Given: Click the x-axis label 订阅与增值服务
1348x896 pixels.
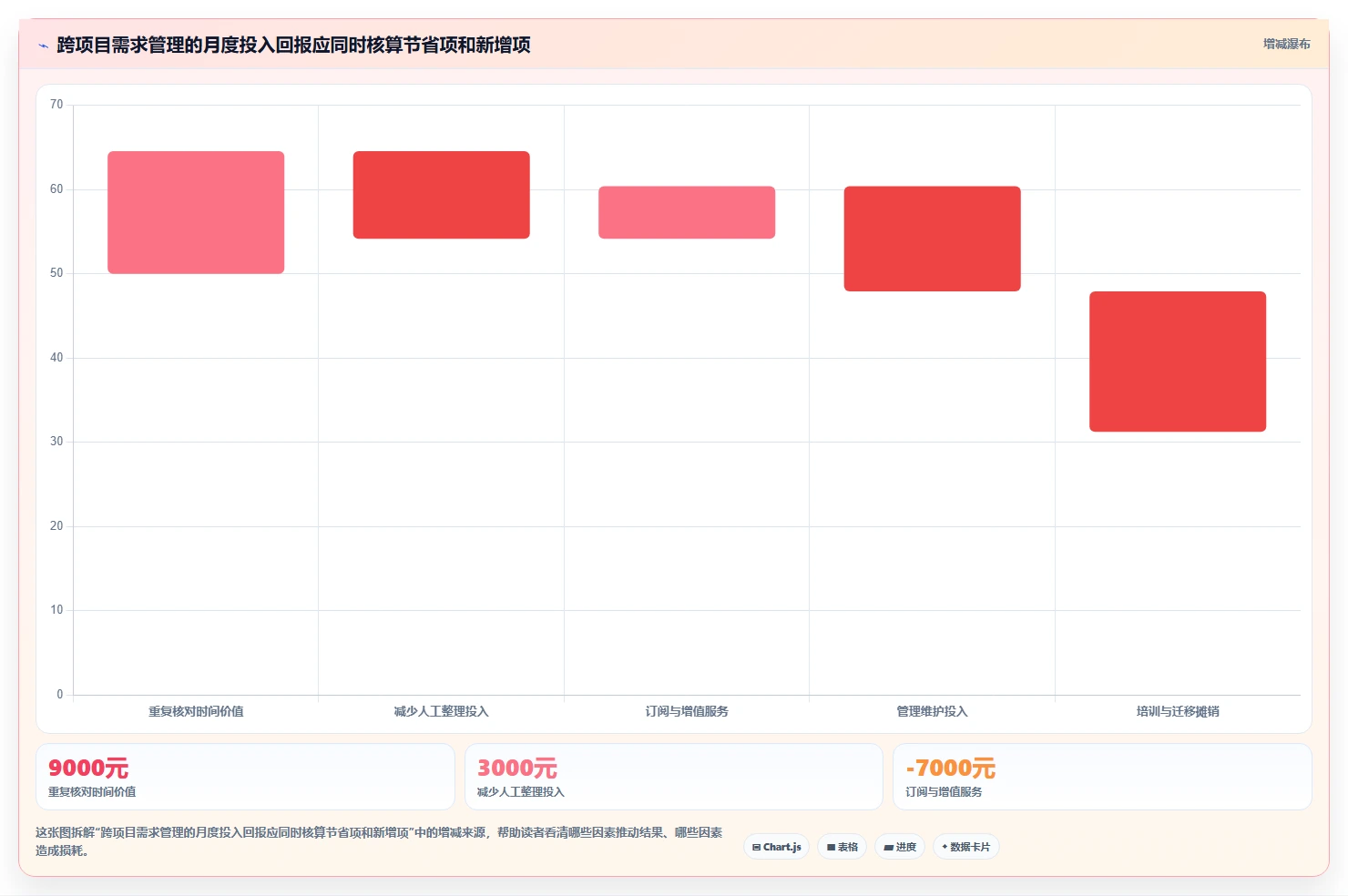Looking at the screenshot, I should coord(687,711).
